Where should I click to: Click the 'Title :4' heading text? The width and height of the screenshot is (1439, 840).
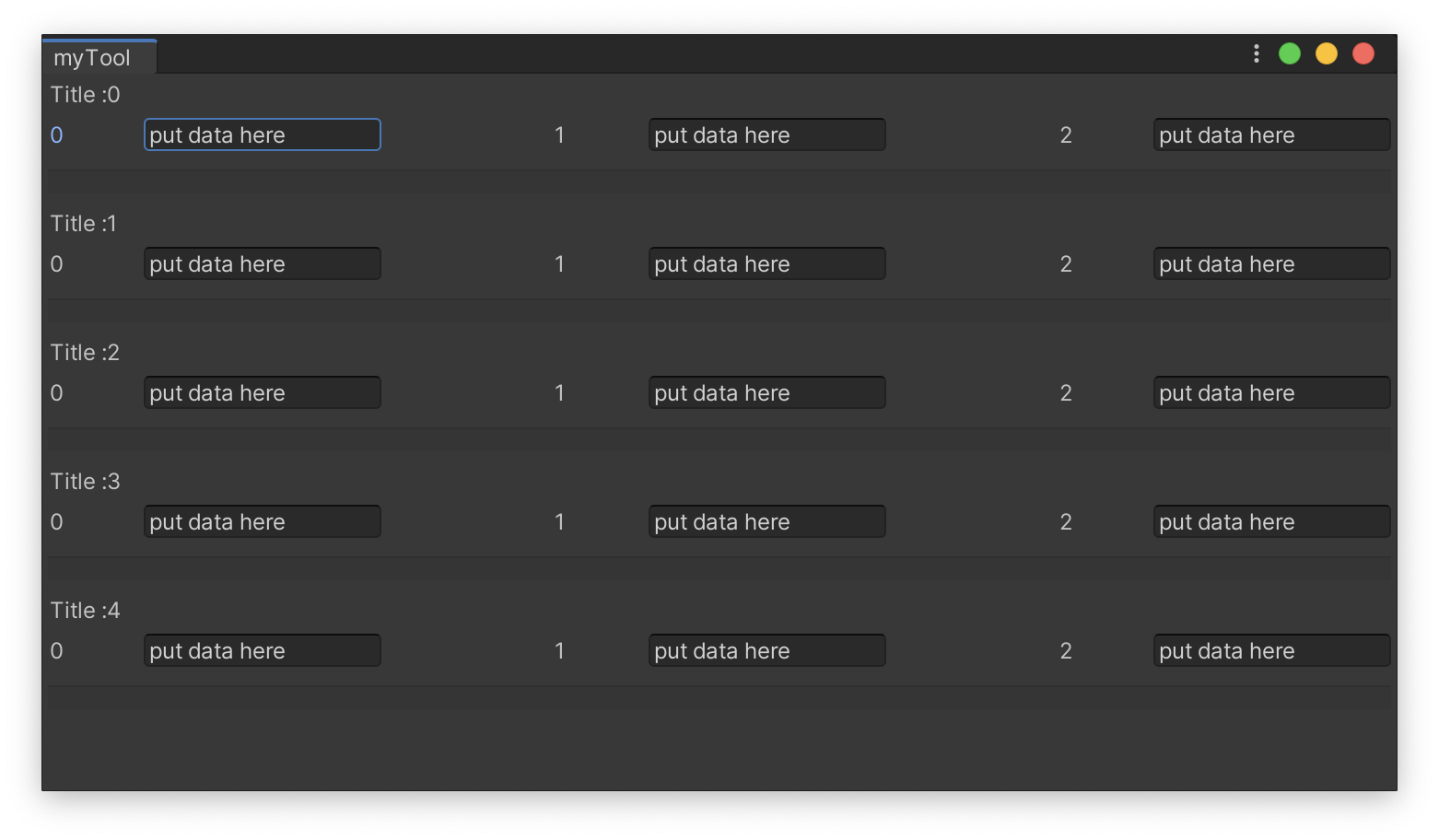[86, 611]
